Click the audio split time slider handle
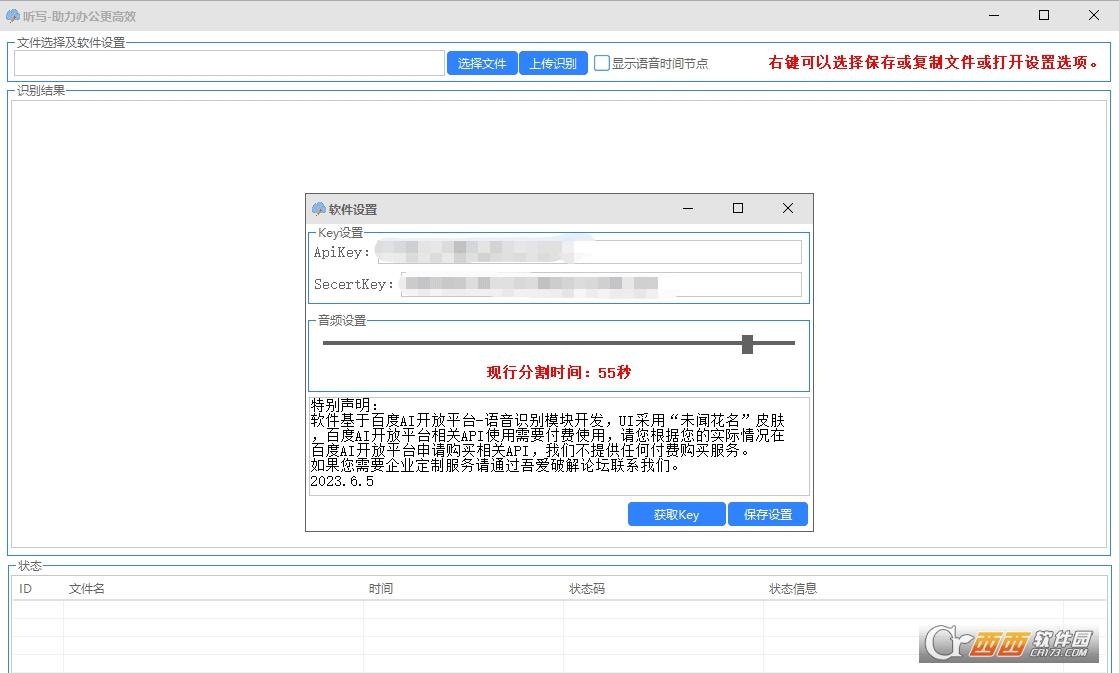Viewport: 1119px width, 673px height. (x=747, y=343)
